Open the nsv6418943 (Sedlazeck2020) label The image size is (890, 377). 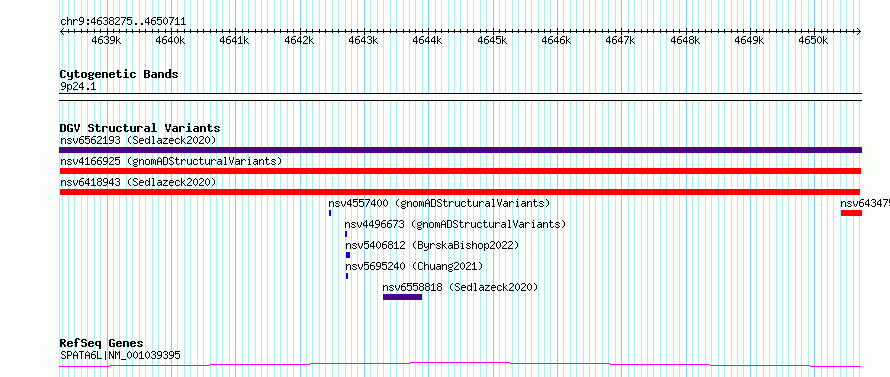tap(138, 182)
